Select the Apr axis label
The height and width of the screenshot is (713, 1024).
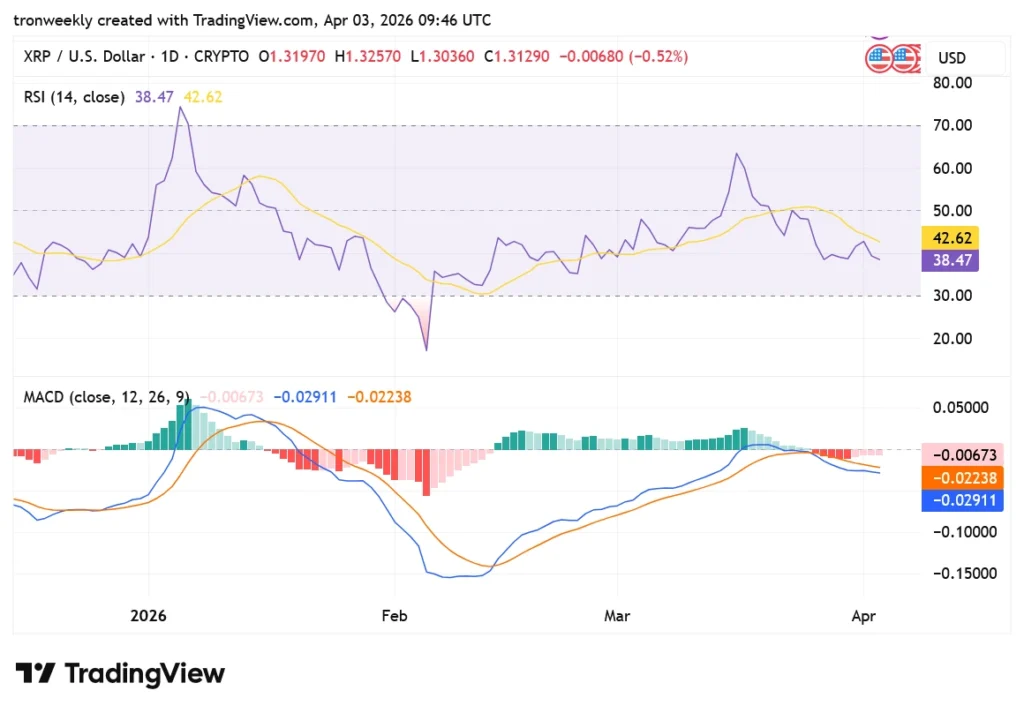tap(863, 616)
